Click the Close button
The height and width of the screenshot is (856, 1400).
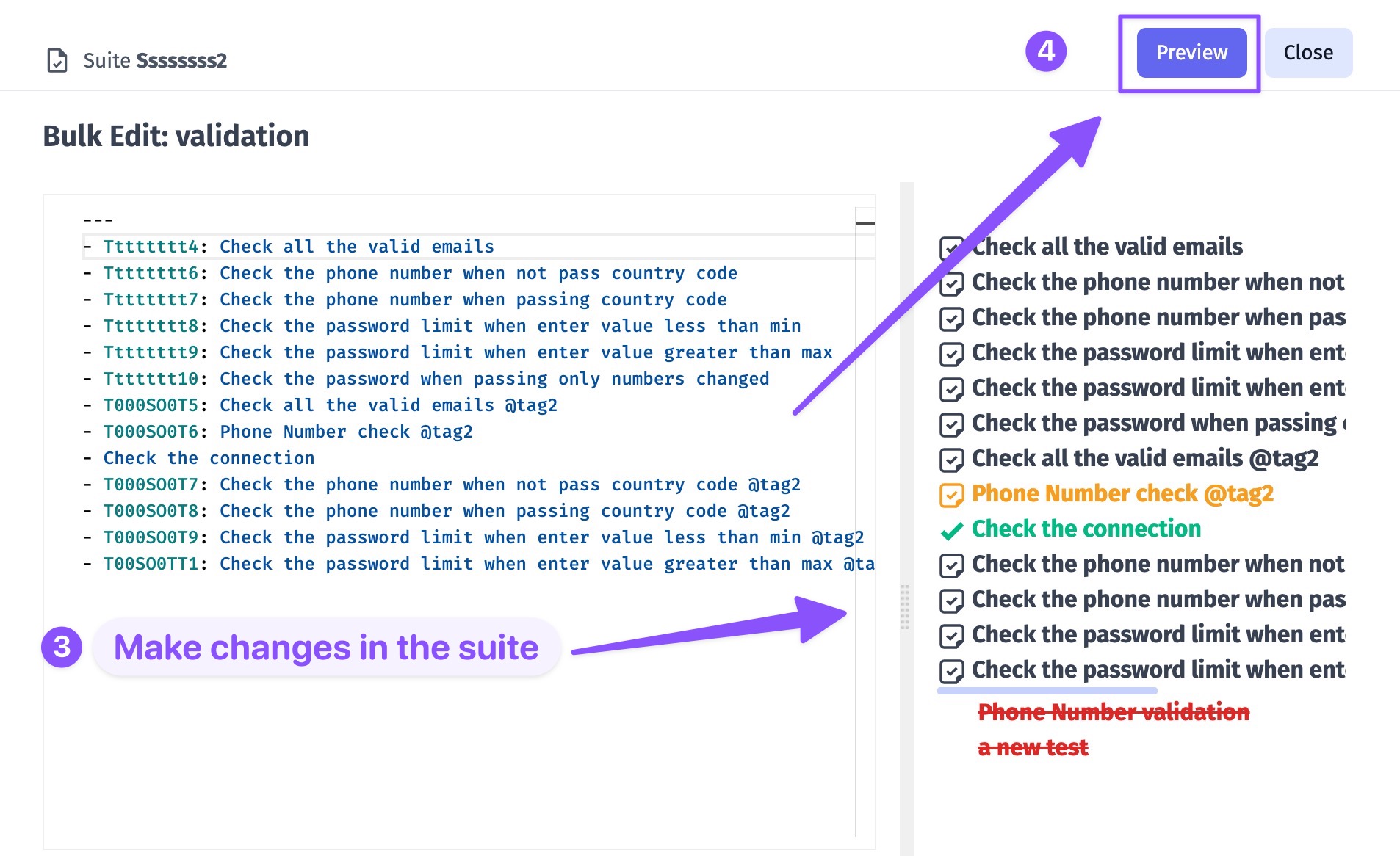pyautogui.click(x=1308, y=53)
